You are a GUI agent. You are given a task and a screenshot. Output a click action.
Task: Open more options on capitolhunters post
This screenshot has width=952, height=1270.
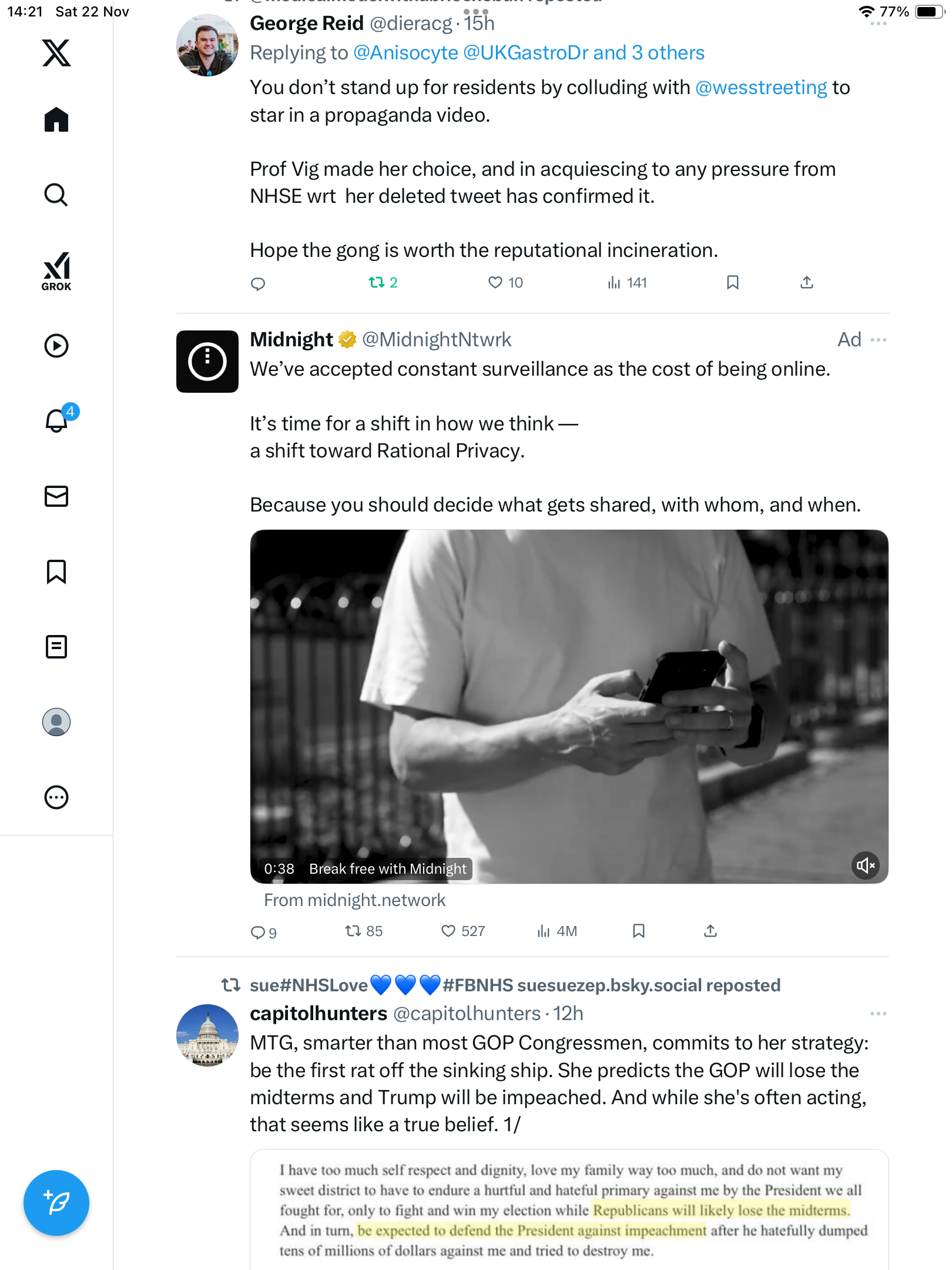(879, 1014)
